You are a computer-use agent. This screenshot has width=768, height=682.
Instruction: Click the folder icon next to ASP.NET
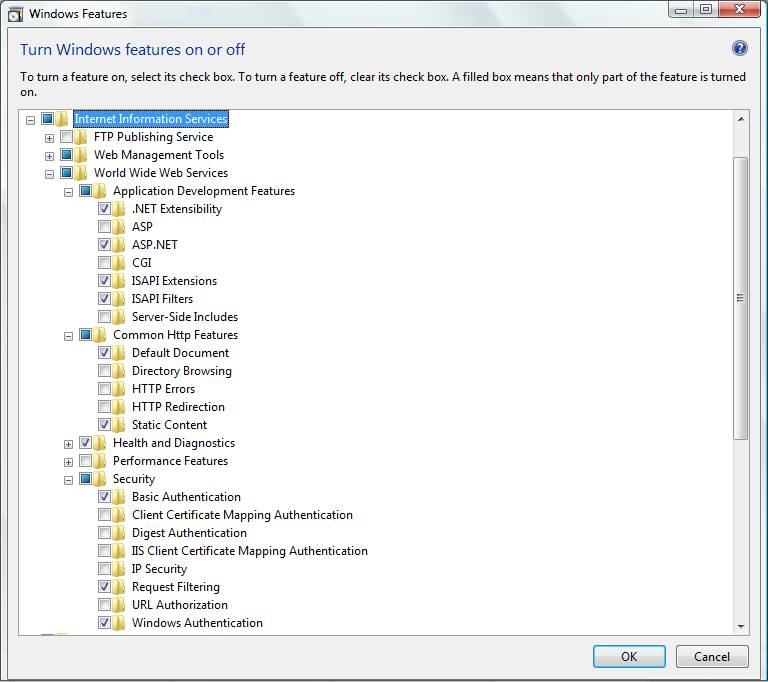tap(119, 245)
